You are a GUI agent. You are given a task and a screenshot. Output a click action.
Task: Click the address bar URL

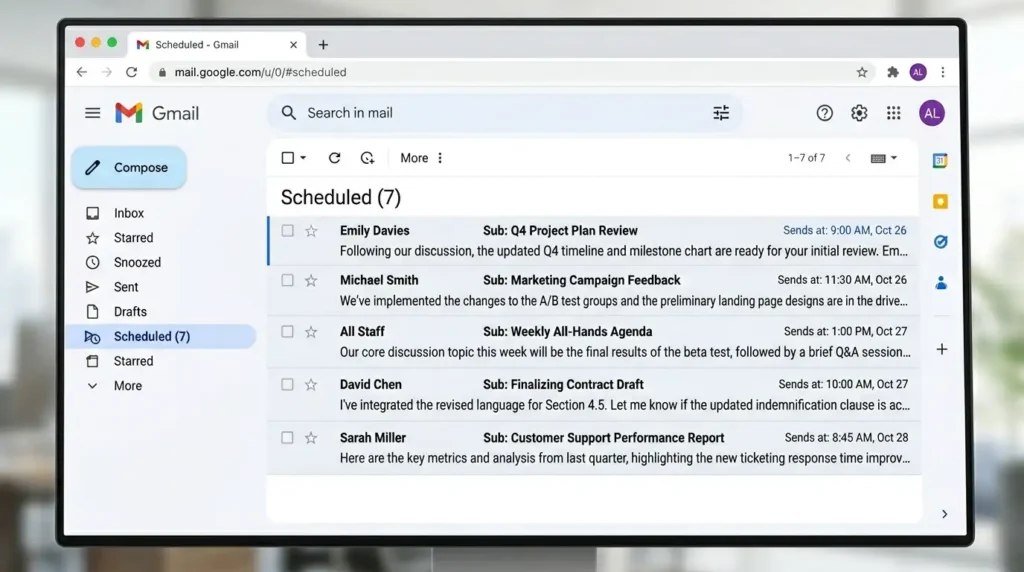(260, 72)
